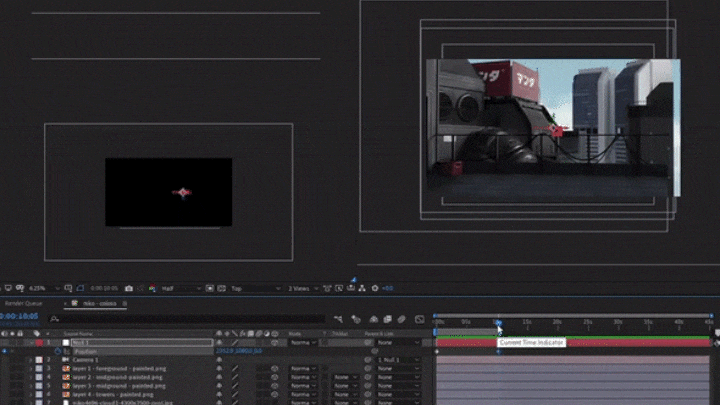Image resolution: width=720 pixels, height=405 pixels.
Task: Expand layer 1 - foreground properties
Action: tap(31, 369)
